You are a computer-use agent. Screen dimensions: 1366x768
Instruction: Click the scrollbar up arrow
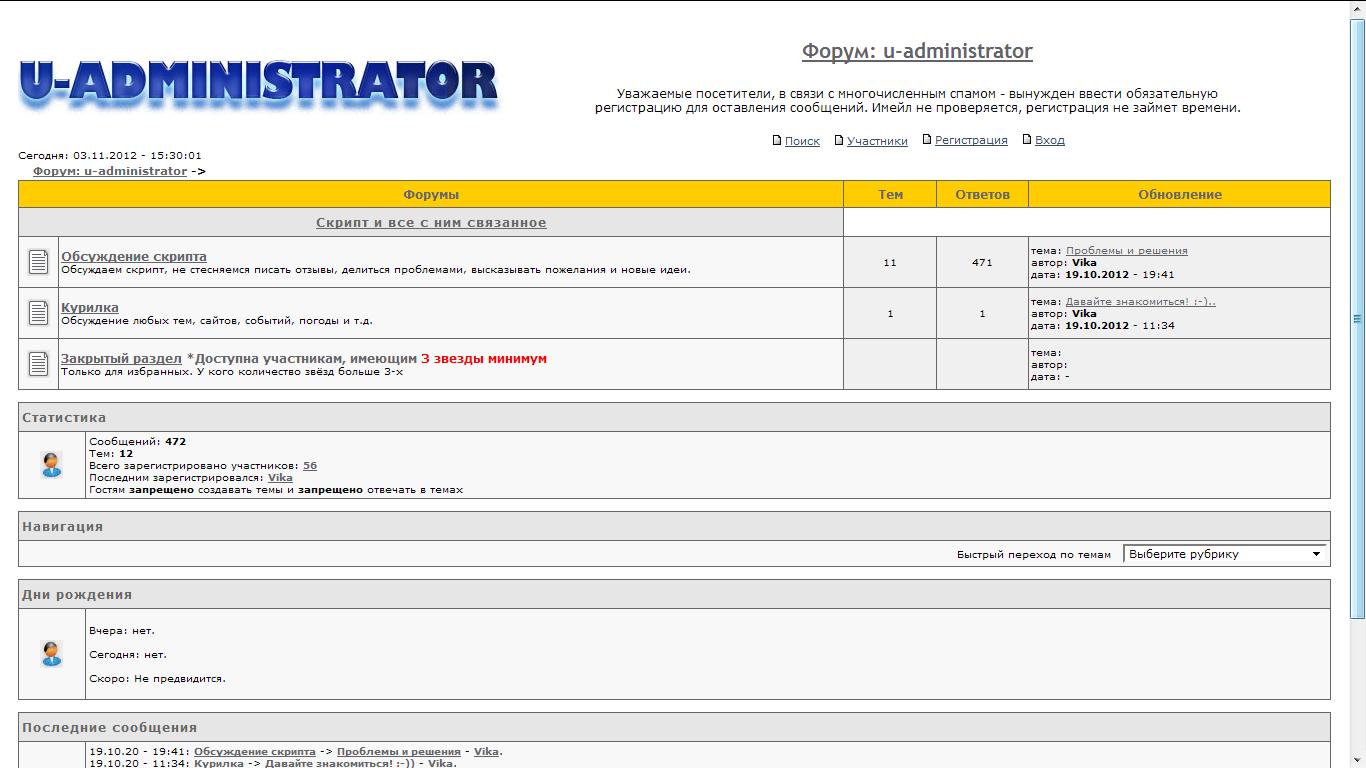pyautogui.click(x=1357, y=8)
